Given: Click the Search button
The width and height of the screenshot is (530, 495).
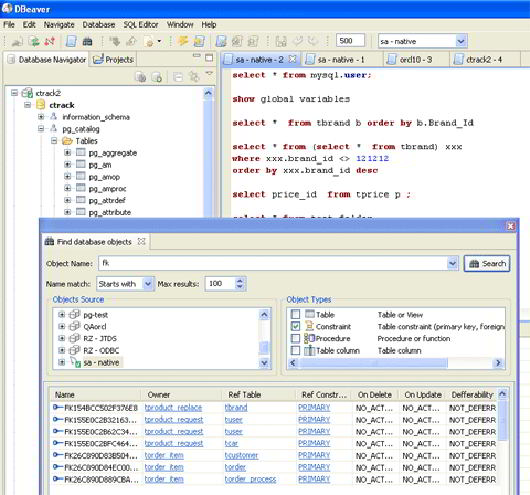Looking at the screenshot, I should pyautogui.click(x=487, y=263).
